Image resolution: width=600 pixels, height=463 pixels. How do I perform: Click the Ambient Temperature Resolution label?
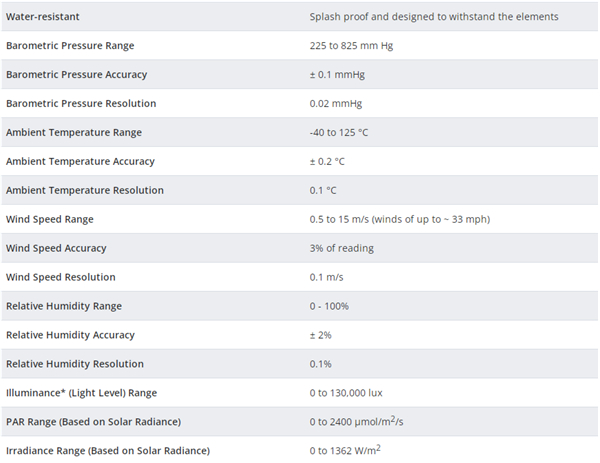pyautogui.click(x=85, y=191)
